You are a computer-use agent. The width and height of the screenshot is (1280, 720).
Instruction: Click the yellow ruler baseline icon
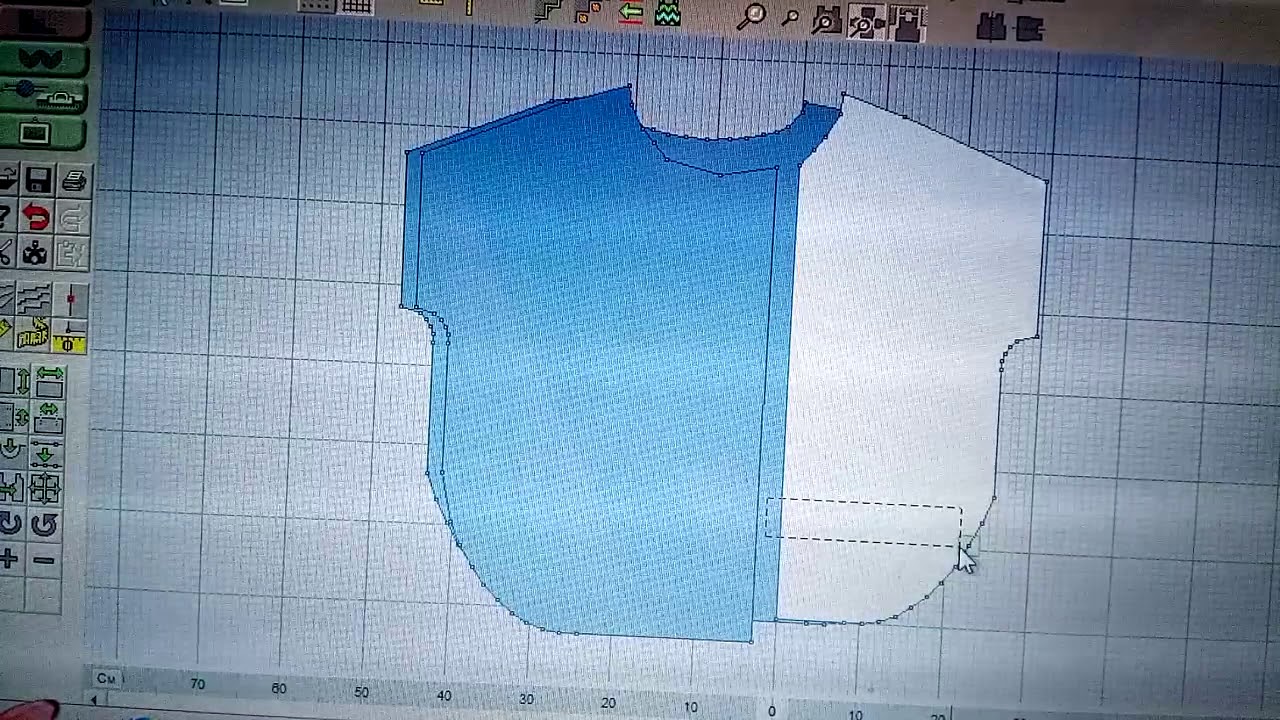[x=70, y=338]
